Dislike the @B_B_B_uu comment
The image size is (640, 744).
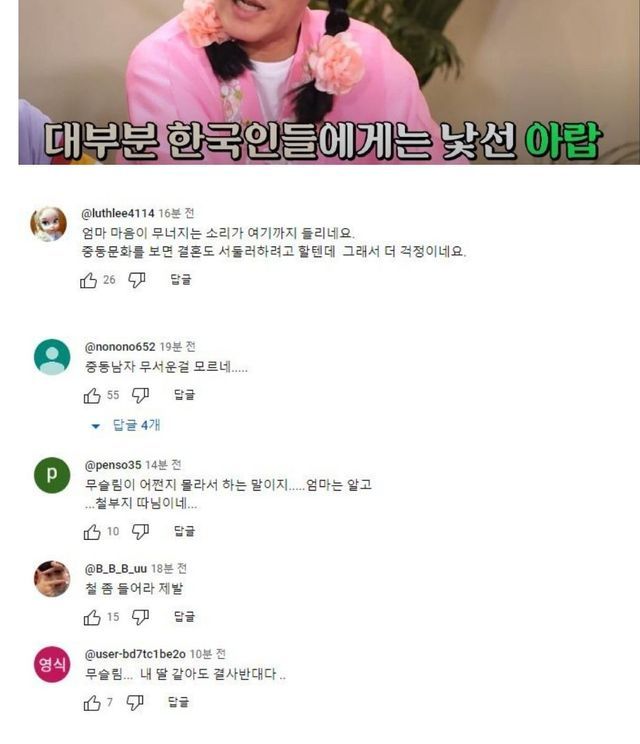click(x=140, y=617)
